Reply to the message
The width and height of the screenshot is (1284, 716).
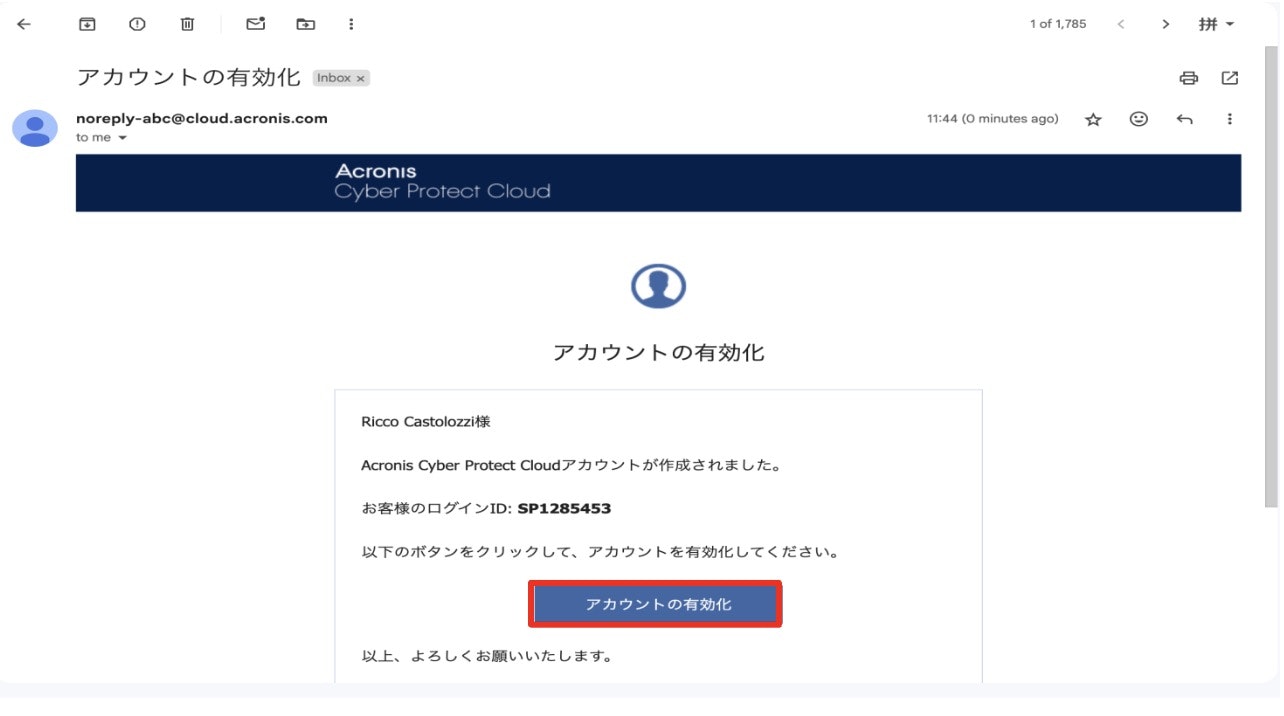tap(1184, 119)
